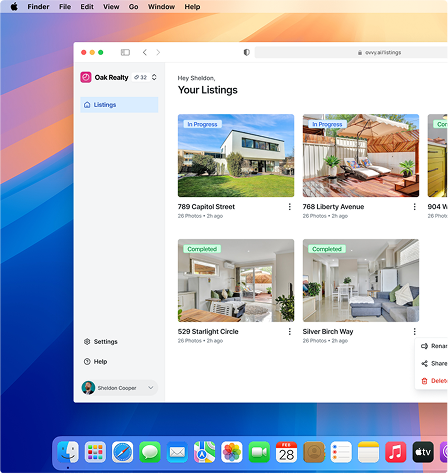Open FaceTime from the dock
Screen dimensions: 448x474
click(259, 452)
